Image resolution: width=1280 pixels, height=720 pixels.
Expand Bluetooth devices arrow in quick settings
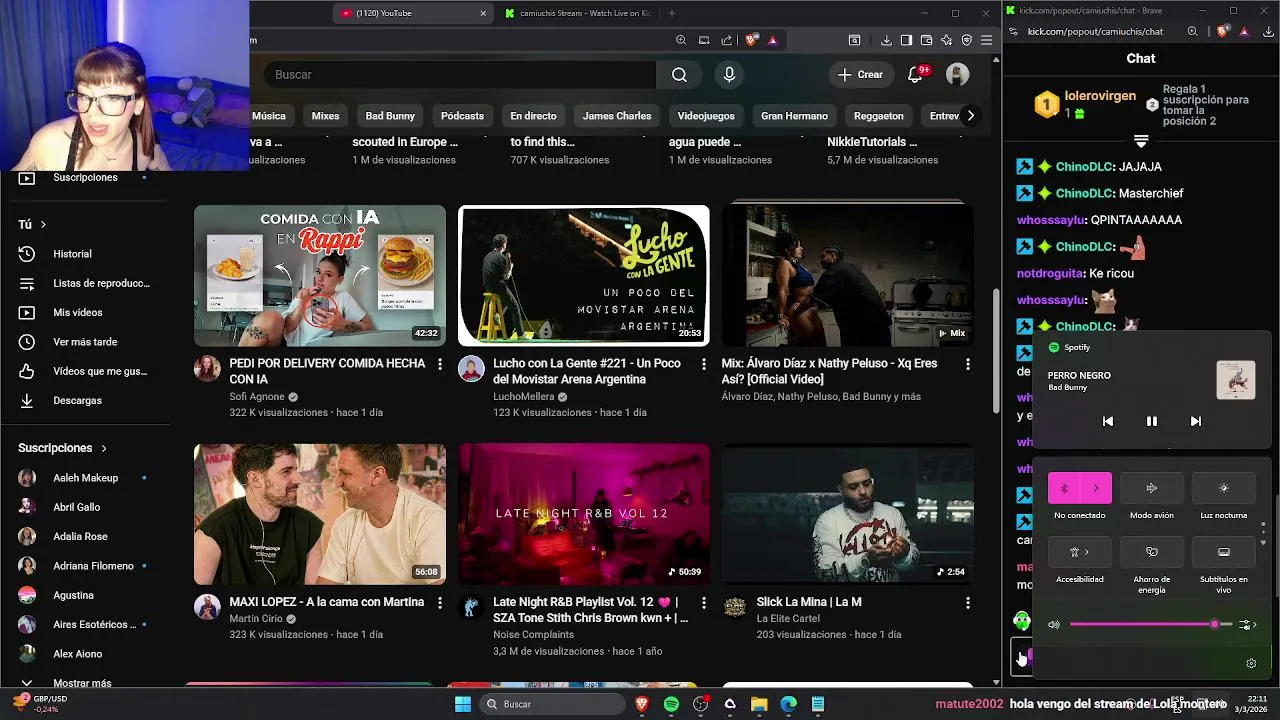click(x=1096, y=488)
